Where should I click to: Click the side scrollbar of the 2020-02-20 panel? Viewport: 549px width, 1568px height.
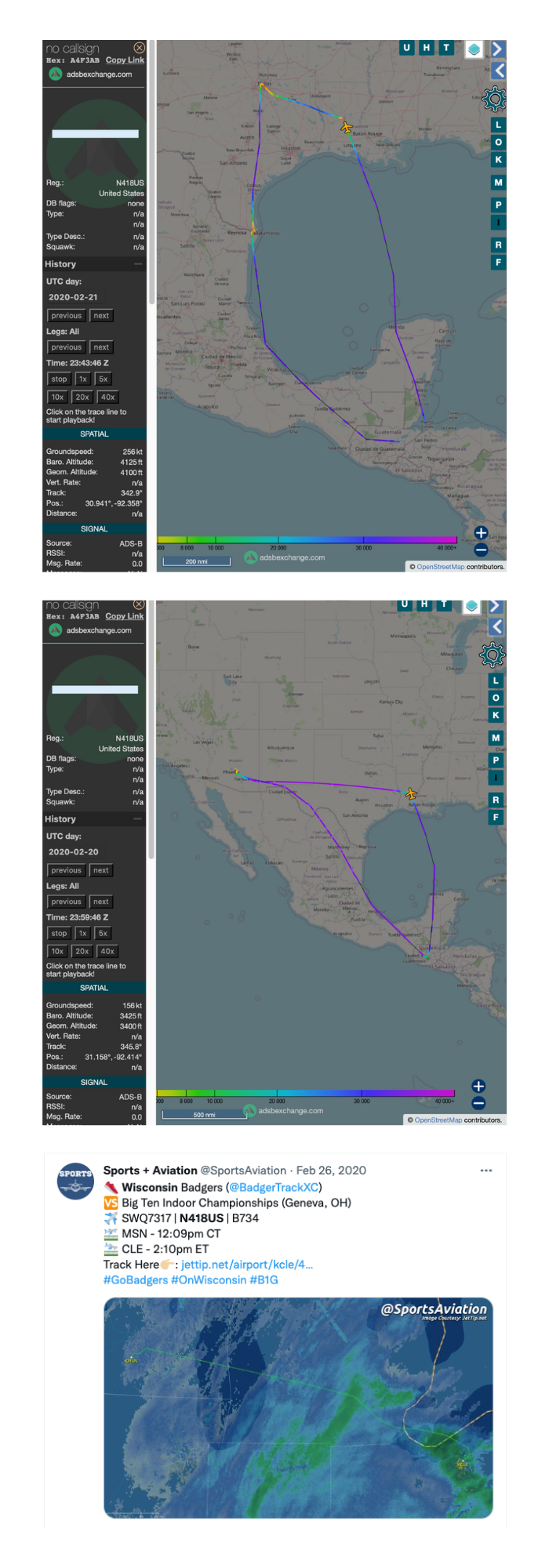click(x=151, y=729)
